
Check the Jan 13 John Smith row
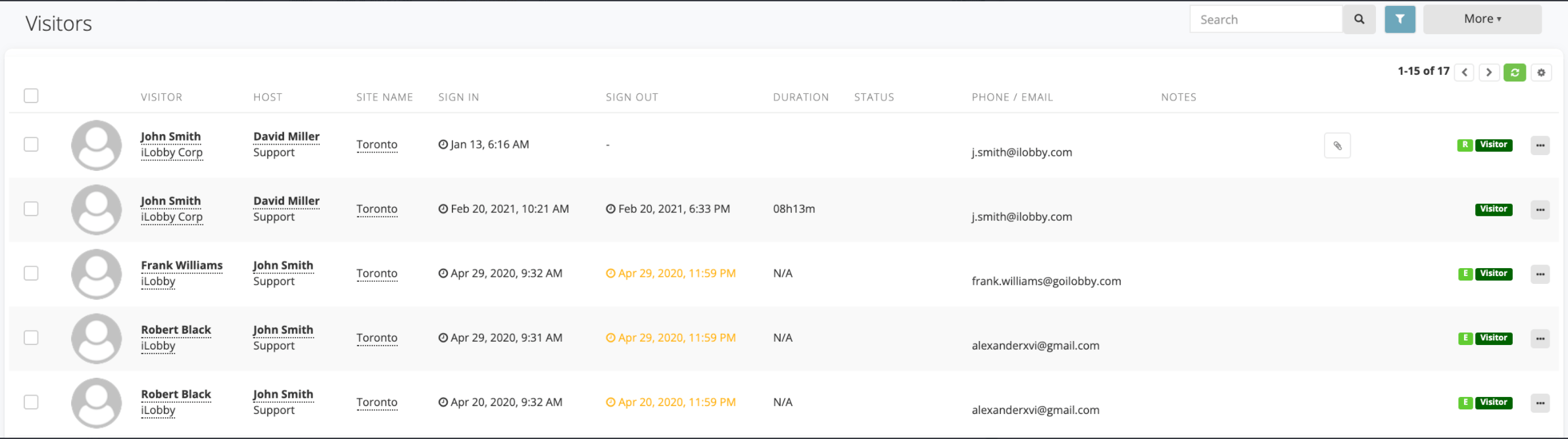tap(31, 145)
